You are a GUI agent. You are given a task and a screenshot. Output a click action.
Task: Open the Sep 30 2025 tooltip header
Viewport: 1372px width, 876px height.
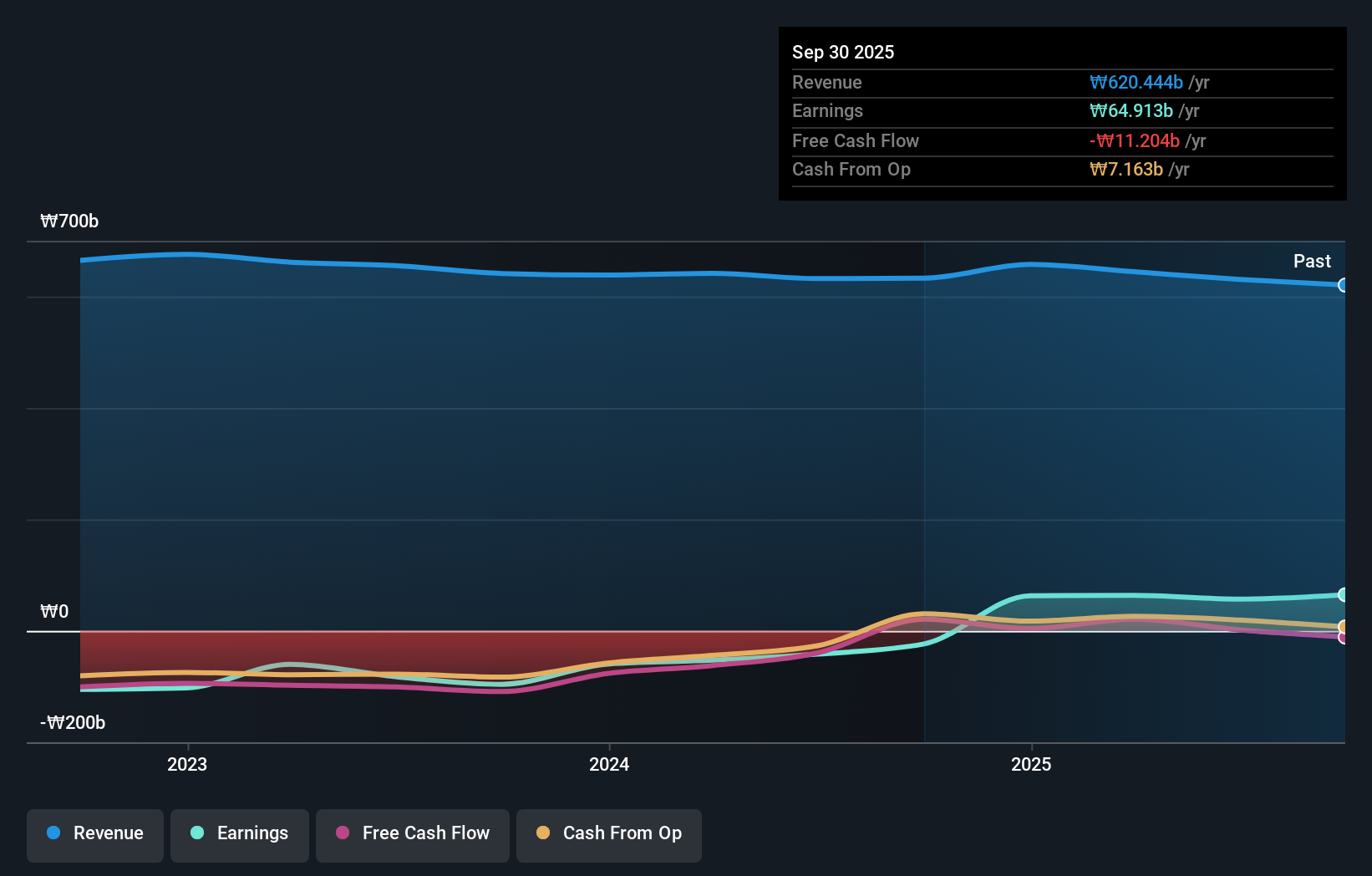coord(843,52)
